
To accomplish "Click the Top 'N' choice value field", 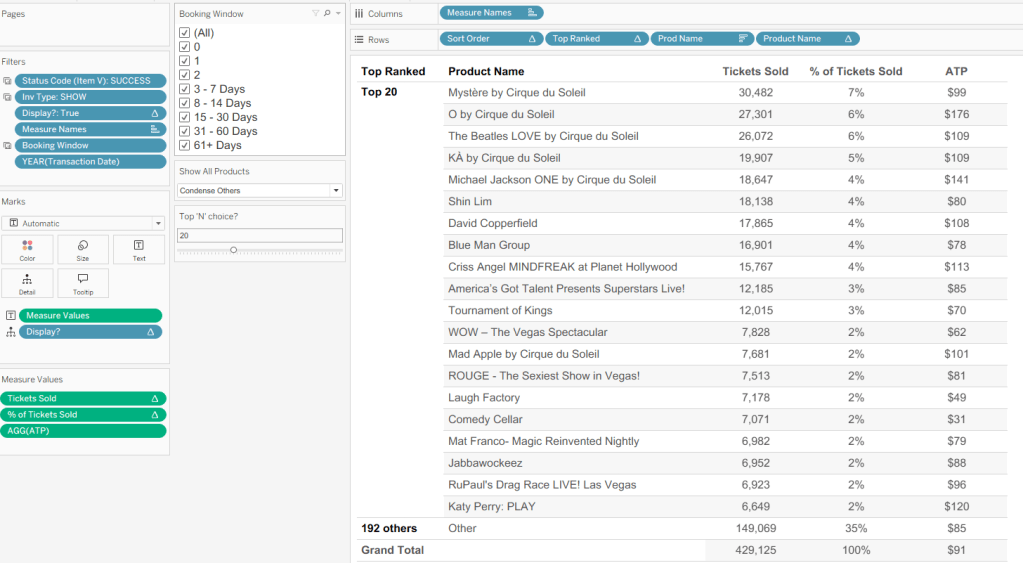I will click(x=260, y=236).
